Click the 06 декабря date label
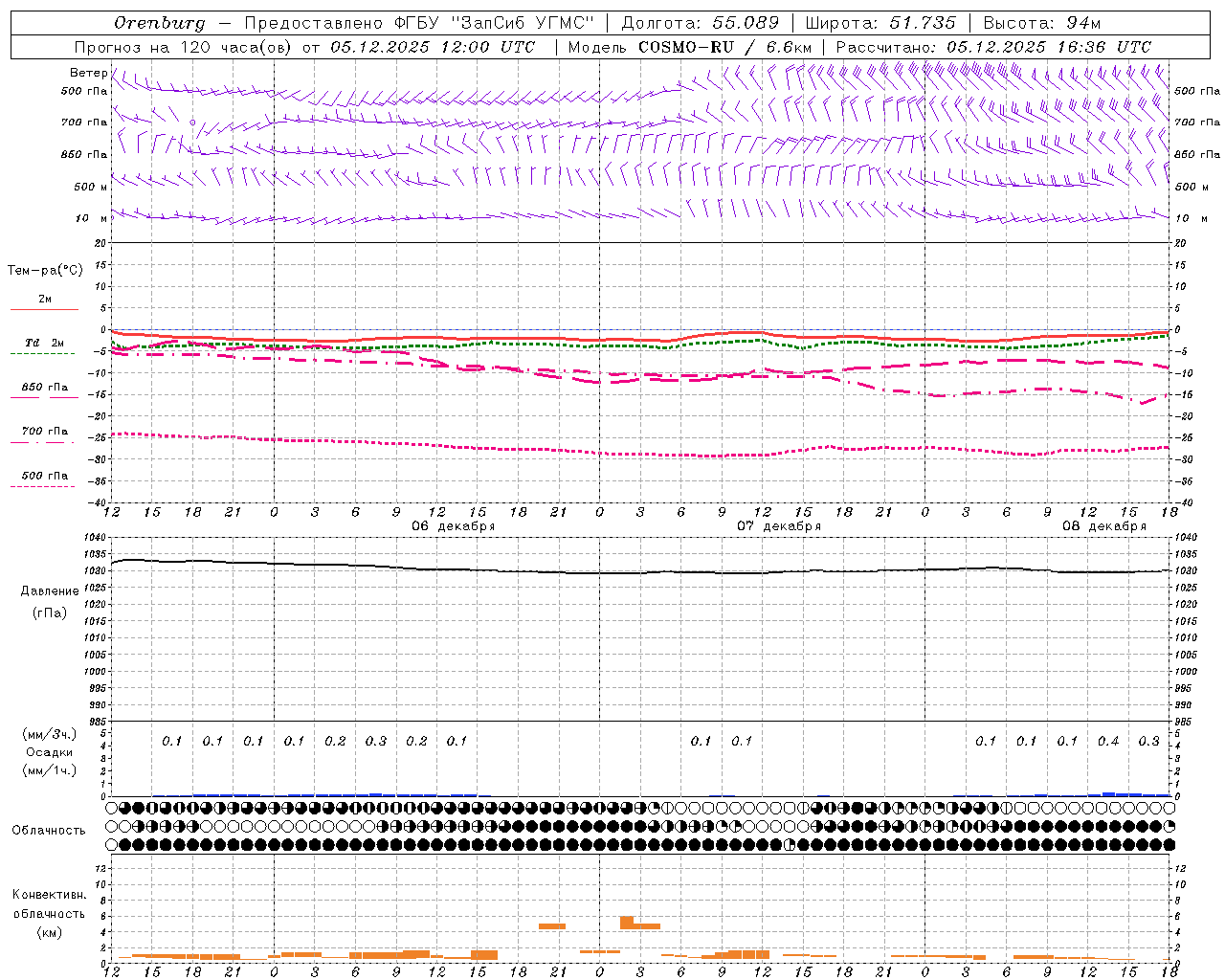Image resolution: width=1225 pixels, height=980 pixels. tap(454, 526)
